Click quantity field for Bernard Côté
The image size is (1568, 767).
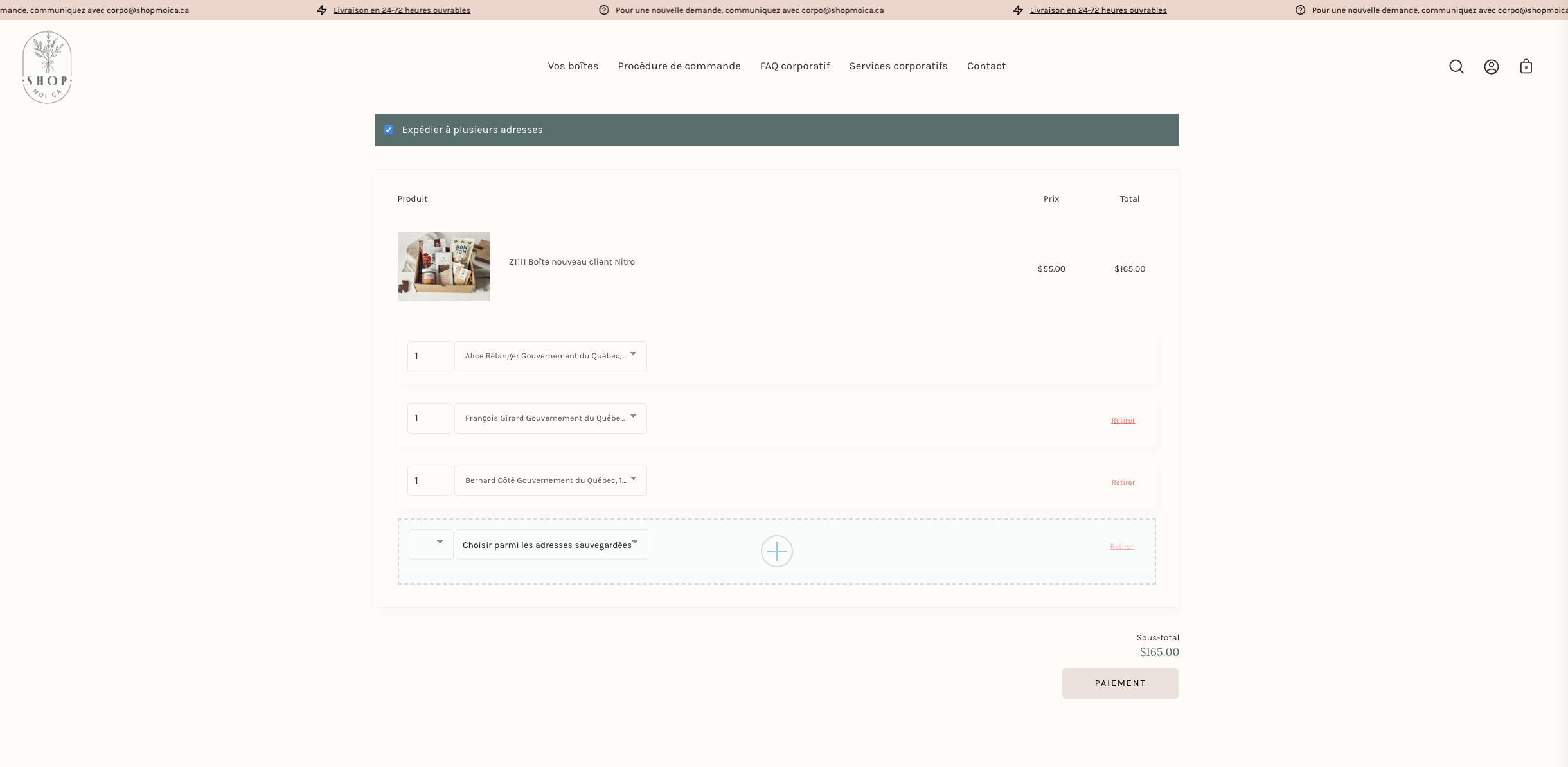pyautogui.click(x=430, y=480)
